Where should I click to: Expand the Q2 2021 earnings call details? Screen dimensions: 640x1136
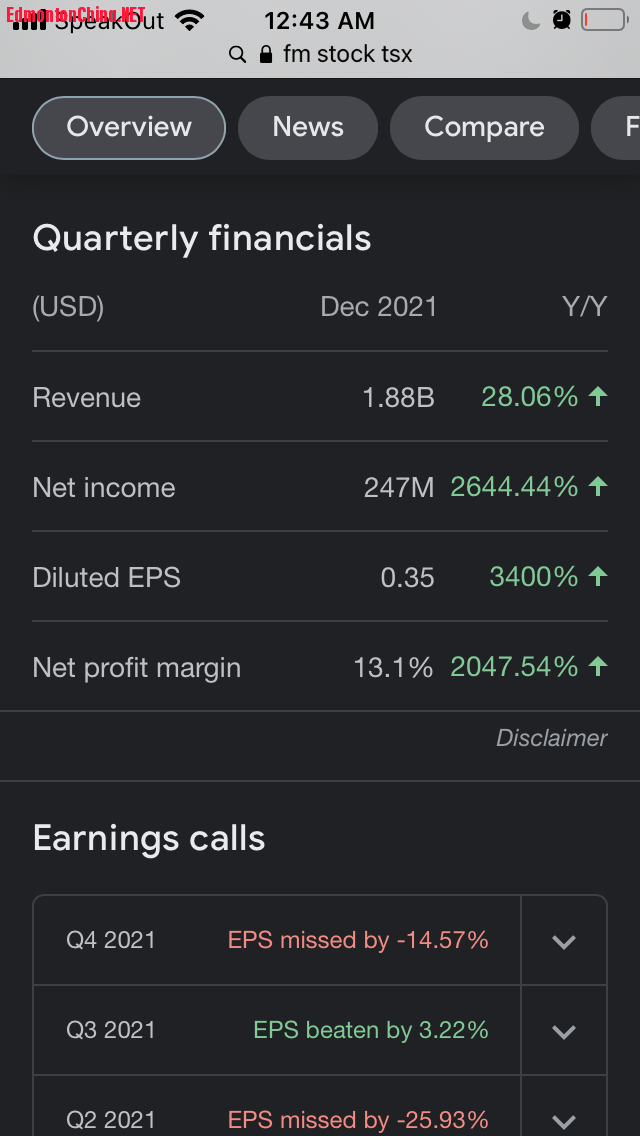(x=564, y=1120)
